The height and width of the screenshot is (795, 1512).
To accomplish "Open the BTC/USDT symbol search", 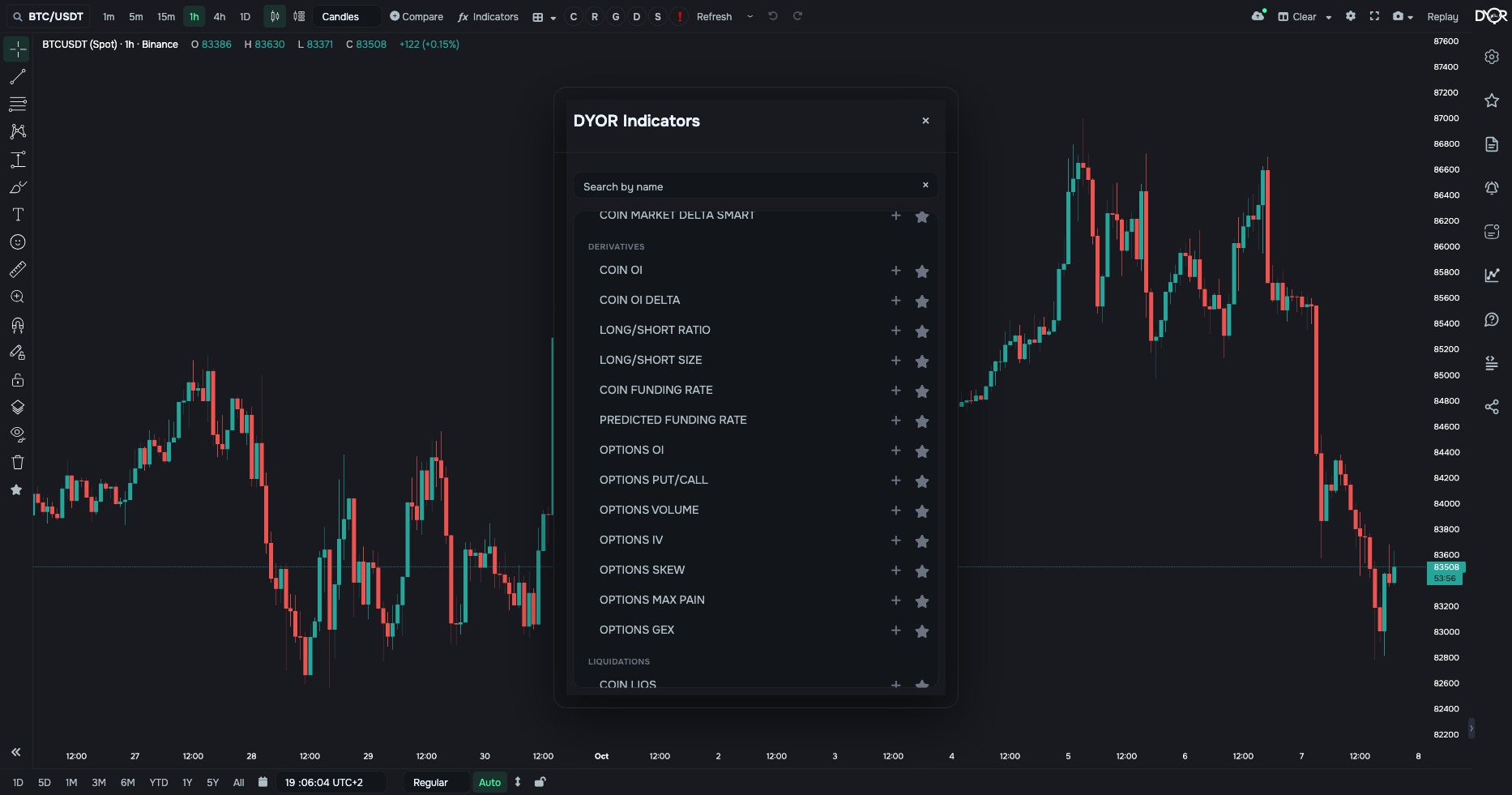I will [x=49, y=16].
